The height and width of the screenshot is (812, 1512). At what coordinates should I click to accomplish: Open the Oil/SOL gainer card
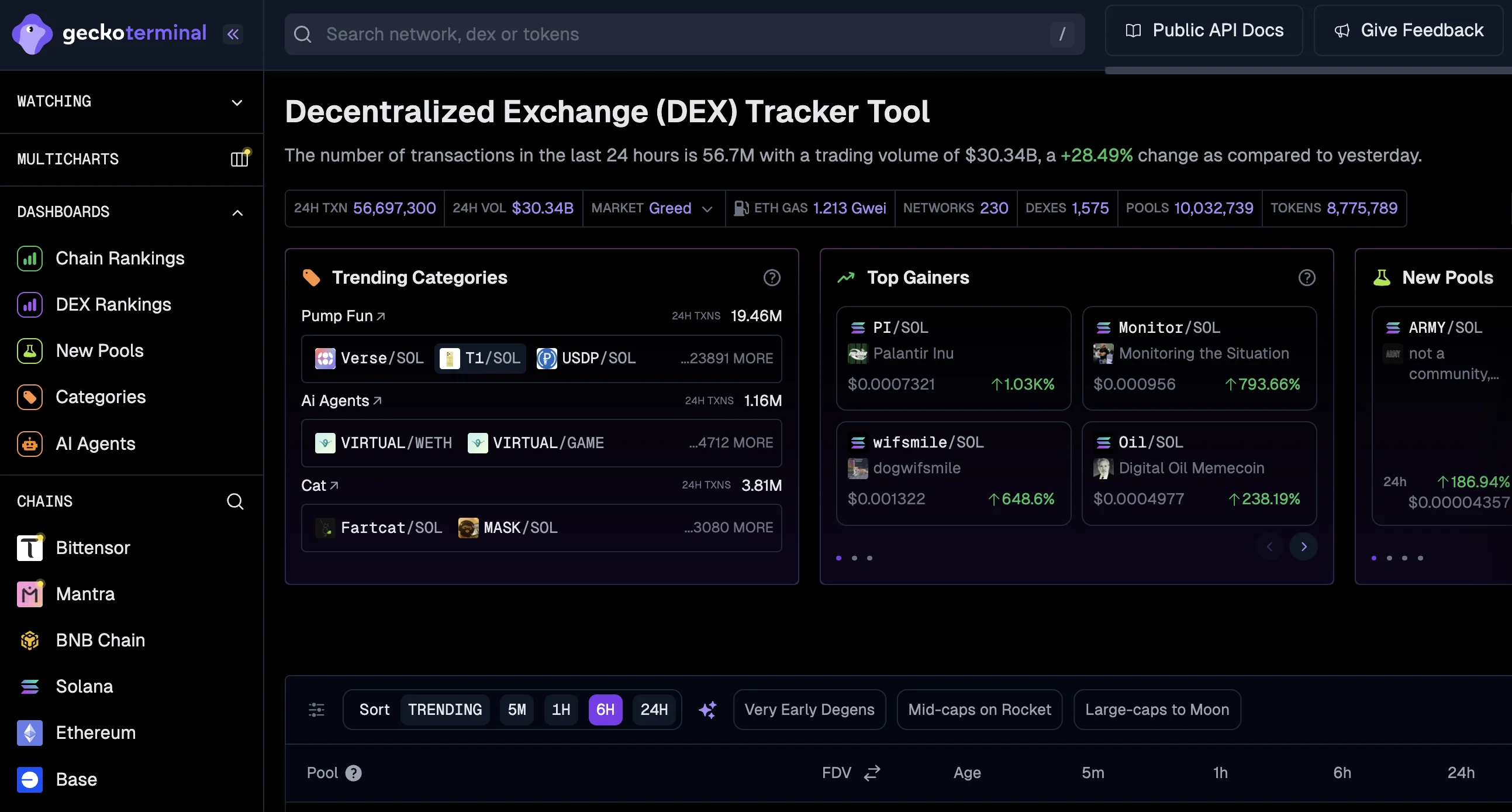1199,473
